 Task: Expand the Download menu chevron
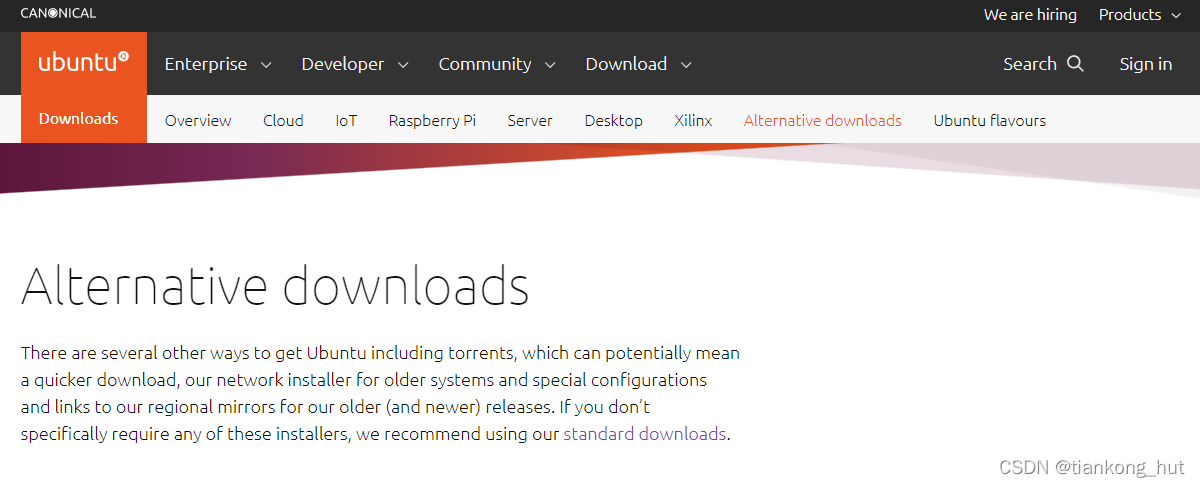point(686,65)
